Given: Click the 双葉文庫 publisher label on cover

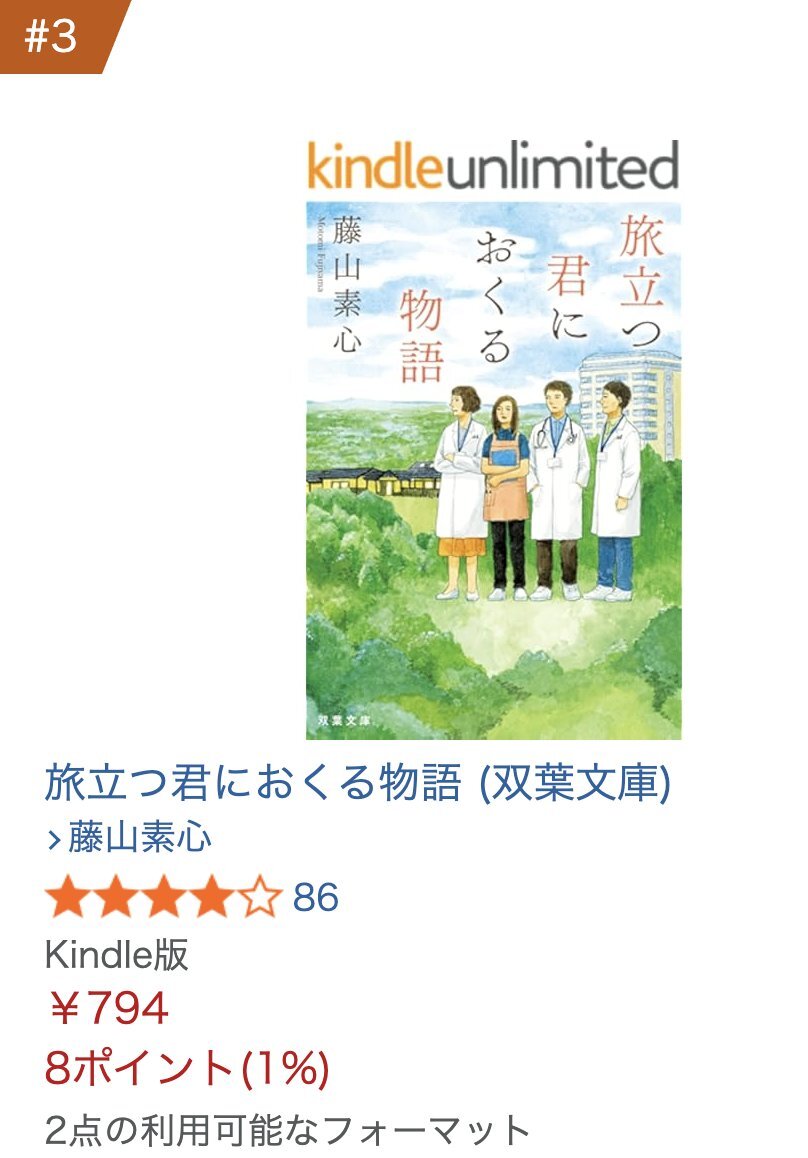Looking at the screenshot, I should coord(343,719).
